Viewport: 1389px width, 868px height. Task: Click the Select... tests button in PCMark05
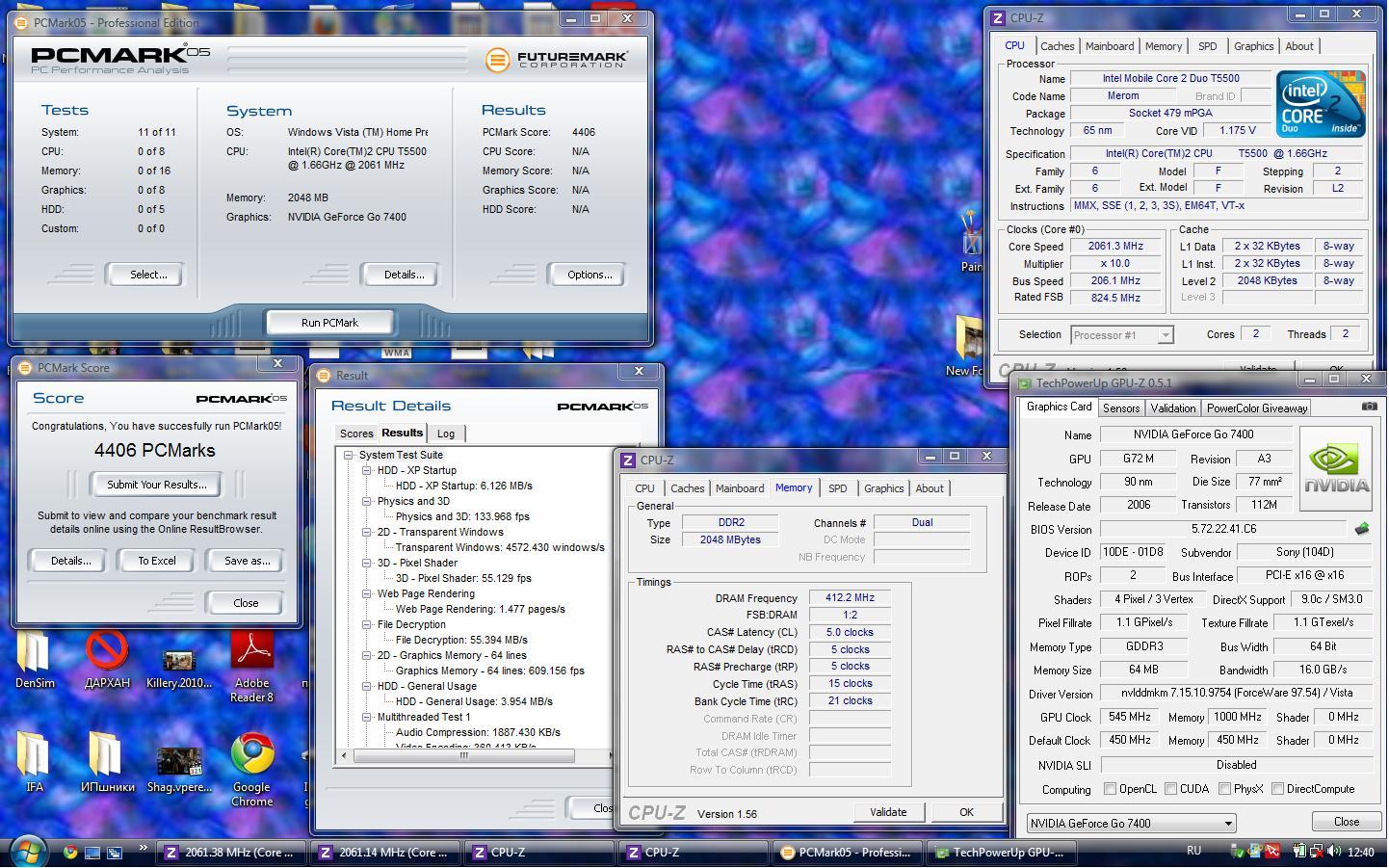click(148, 275)
